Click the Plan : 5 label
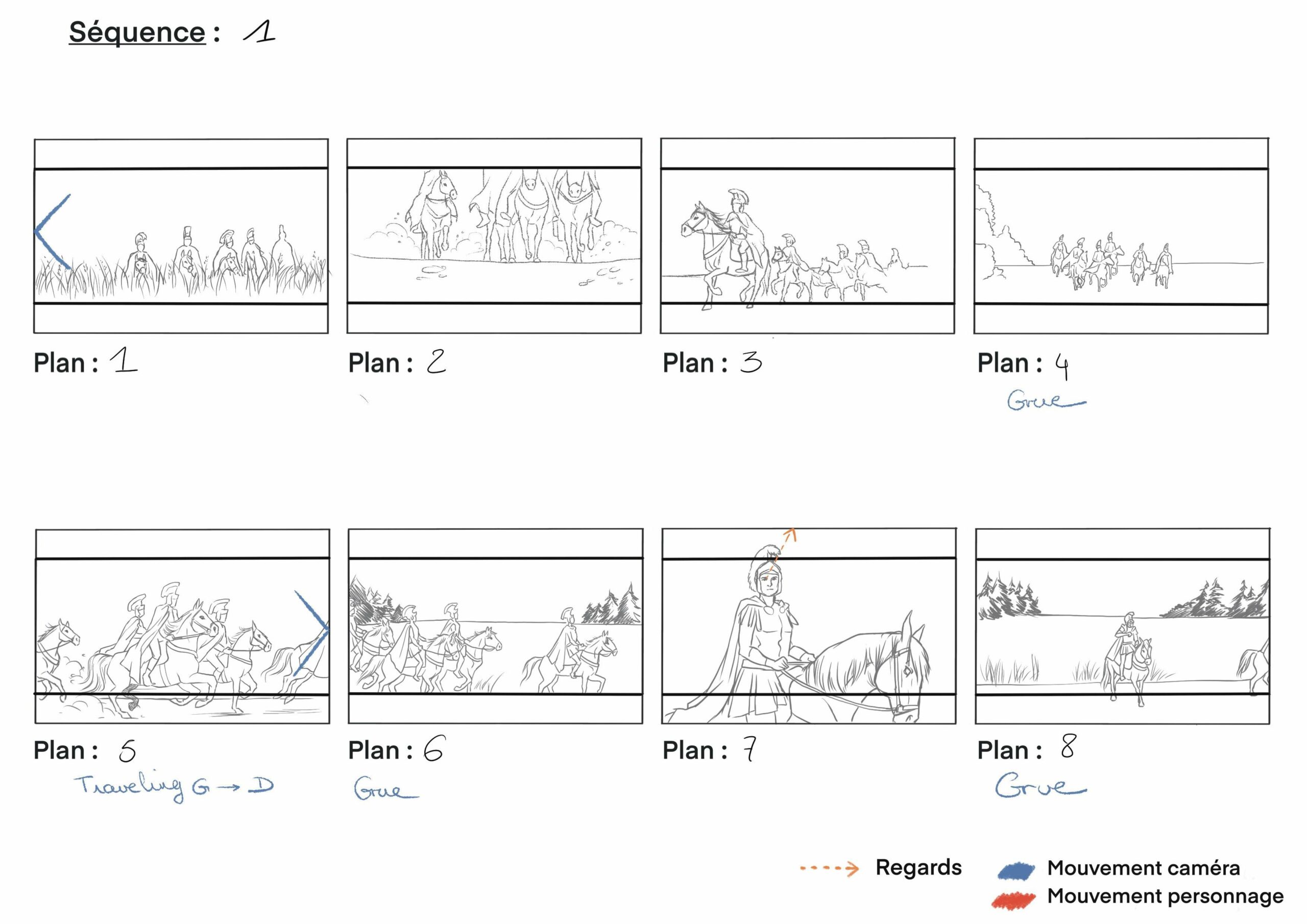This screenshot has height=924, width=1307. tap(84, 750)
